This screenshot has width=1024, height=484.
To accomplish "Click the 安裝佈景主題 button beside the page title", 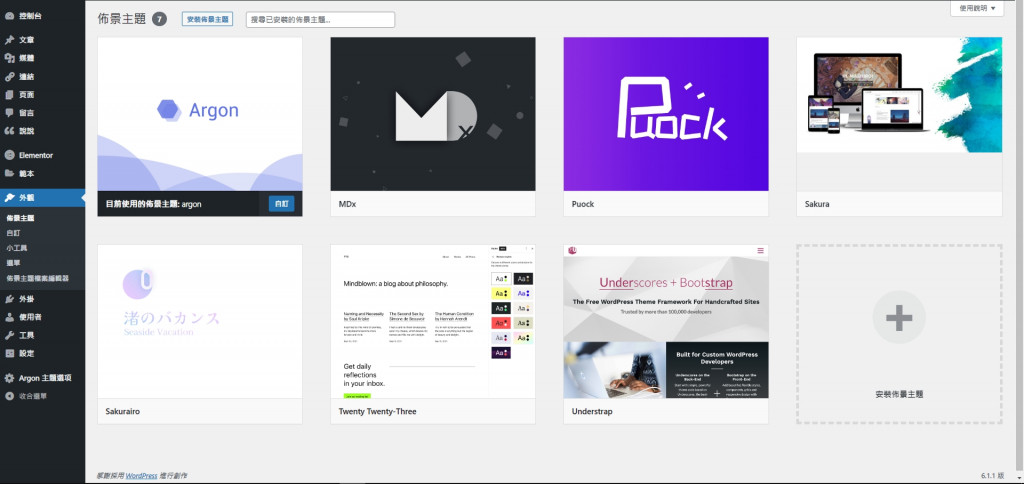I will 208,20.
